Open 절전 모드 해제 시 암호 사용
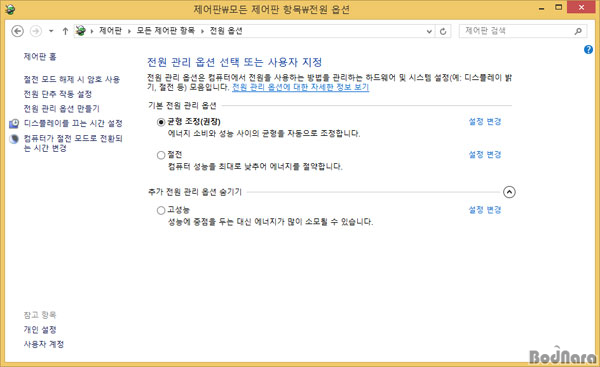Image resolution: width=600 pixels, height=367 pixels. coord(72,79)
